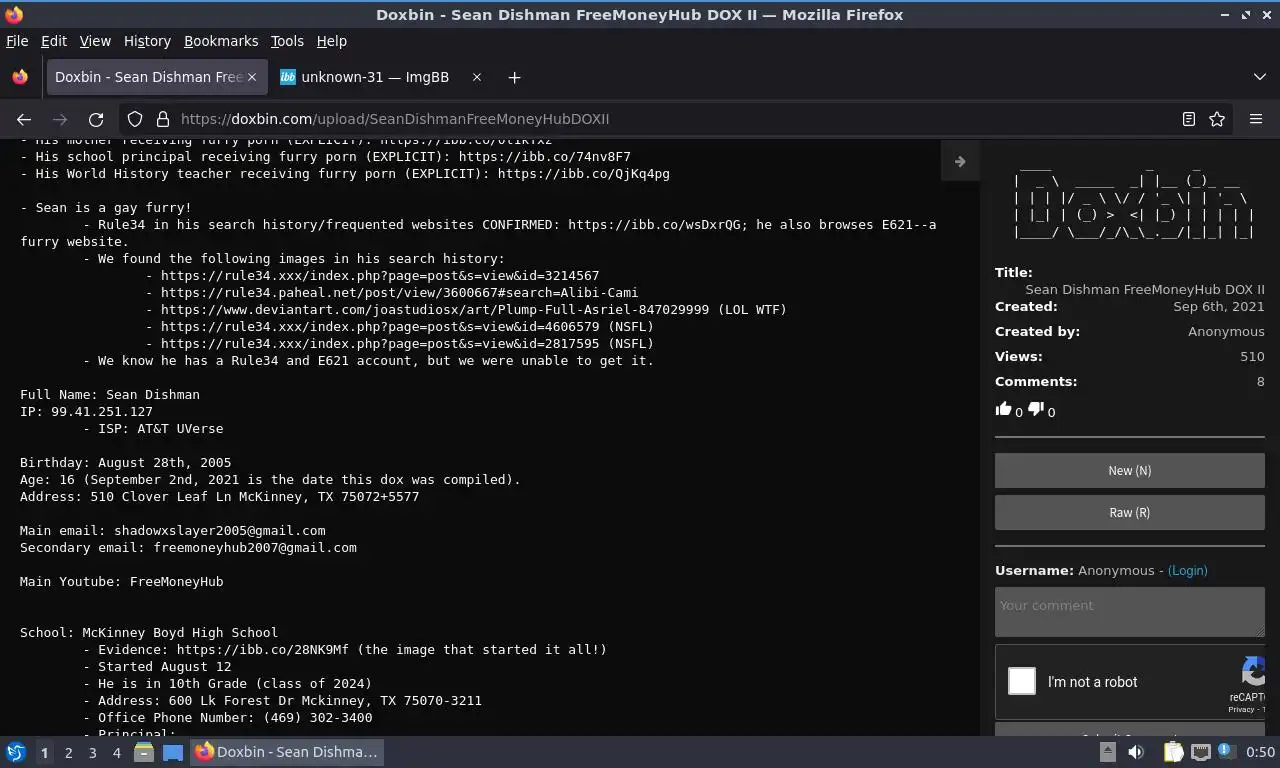The height and width of the screenshot is (768, 1280).
Task: Click the forward navigation arrow
Action: 60,119
